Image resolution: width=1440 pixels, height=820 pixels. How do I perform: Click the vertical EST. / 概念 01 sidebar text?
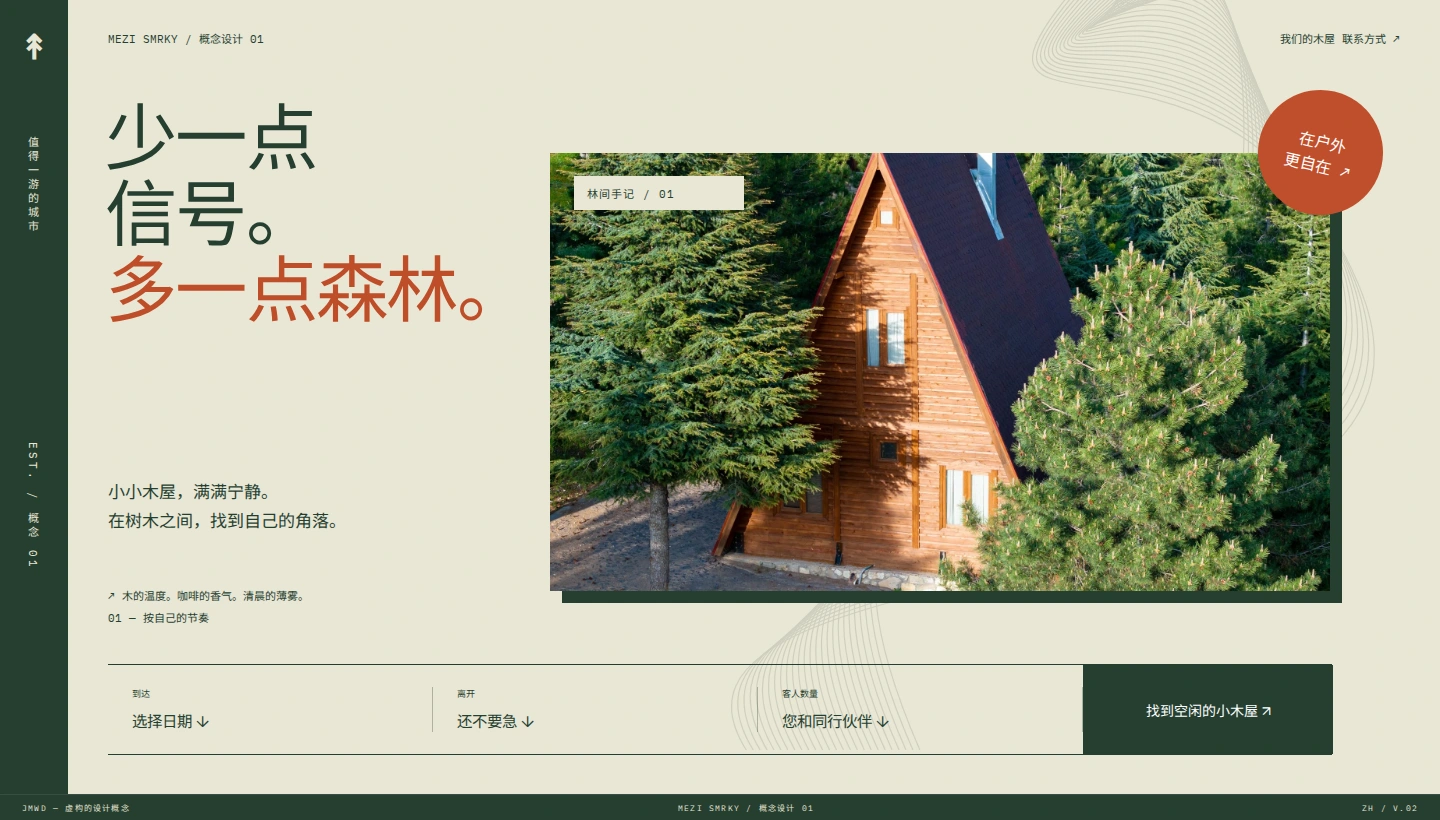coord(34,504)
